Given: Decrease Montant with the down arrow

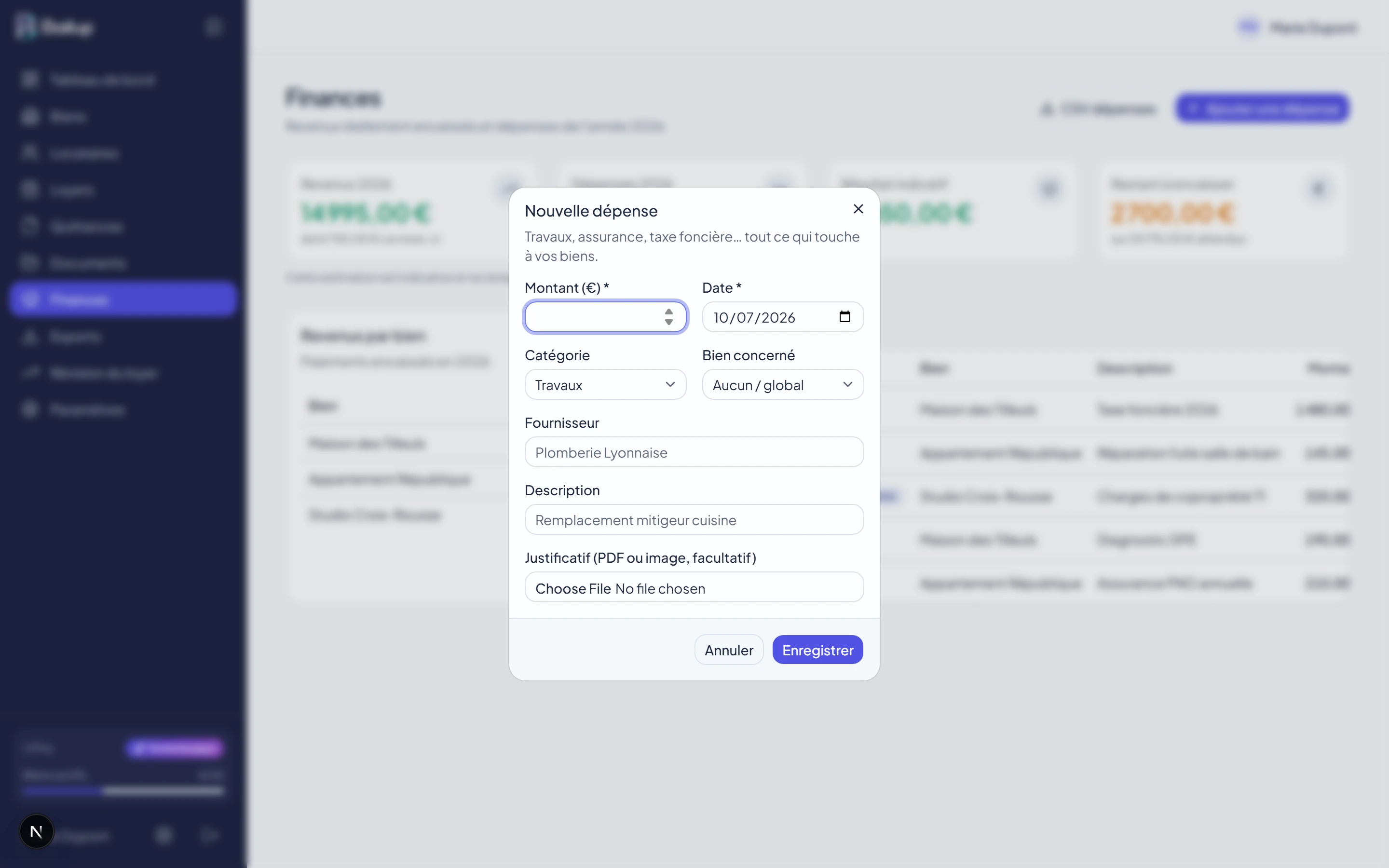Looking at the screenshot, I should pos(668,322).
